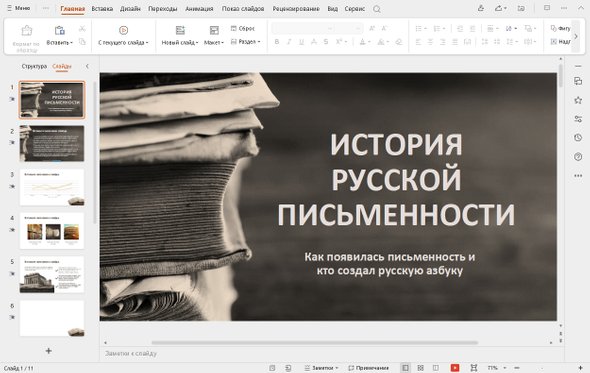Select slide 3 thumbnail with line chart

click(x=52, y=187)
